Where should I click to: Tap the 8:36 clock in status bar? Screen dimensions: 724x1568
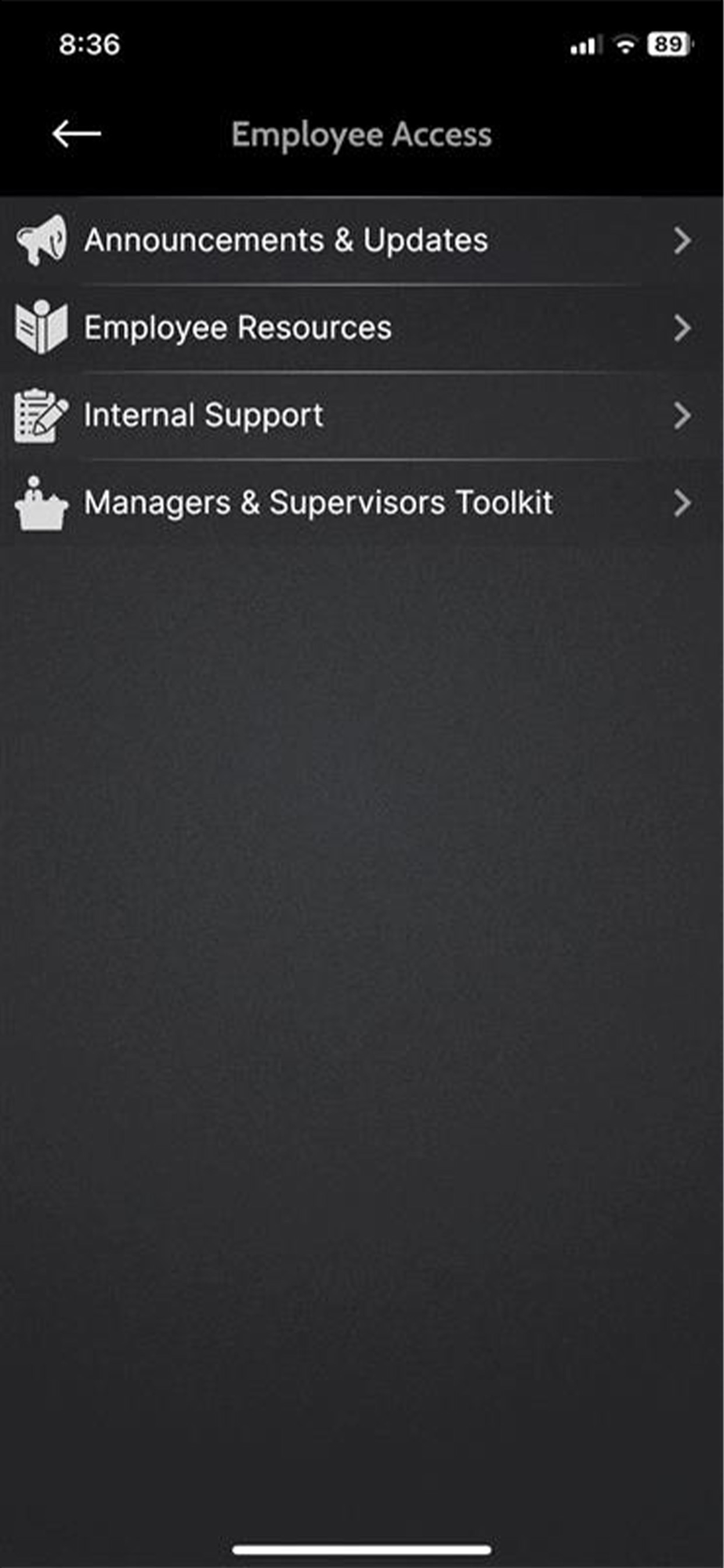coord(89,45)
